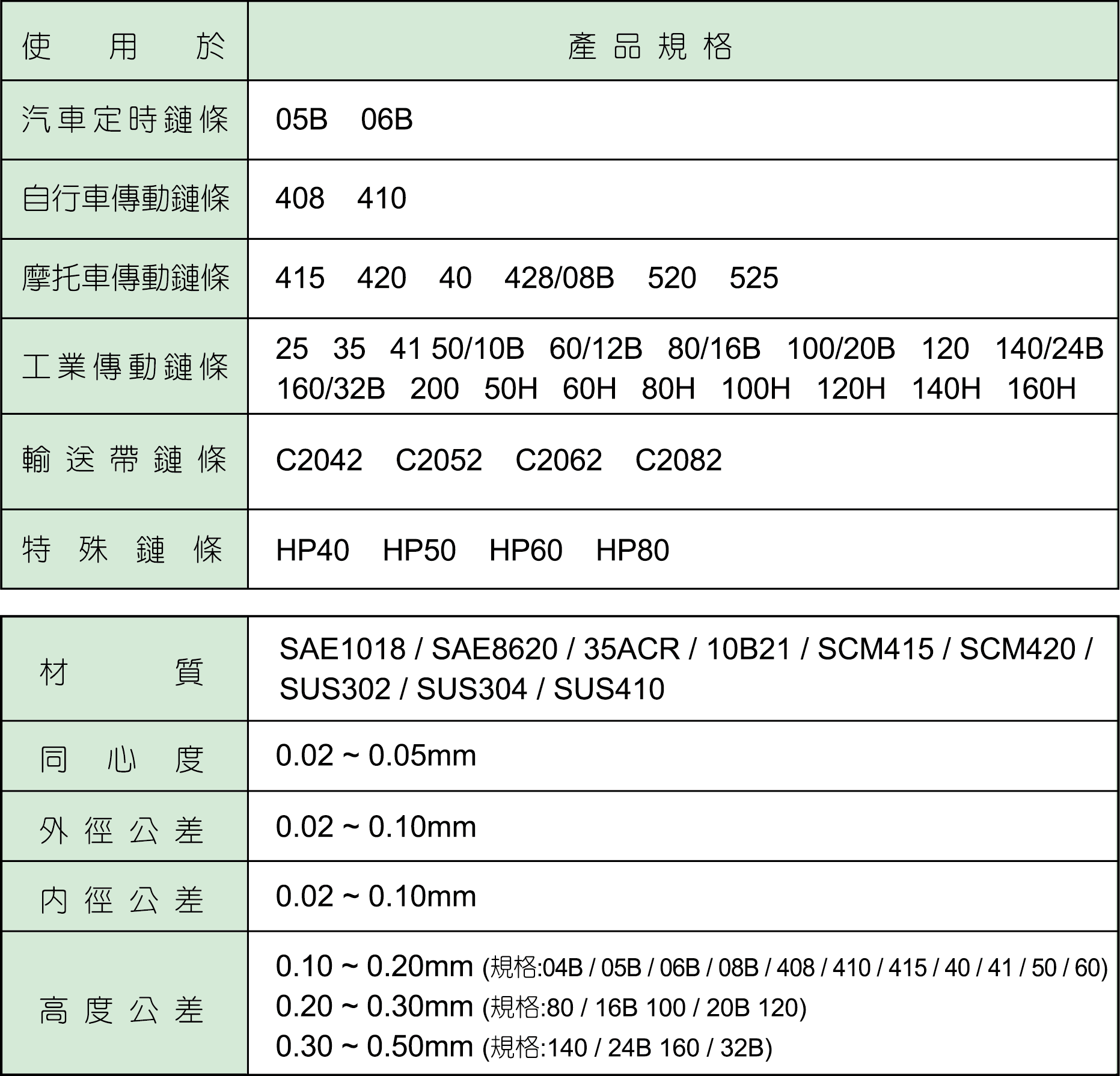Click the 140/24B industrial chain spec
The width and height of the screenshot is (1120, 1076).
pyautogui.click(x=1049, y=349)
